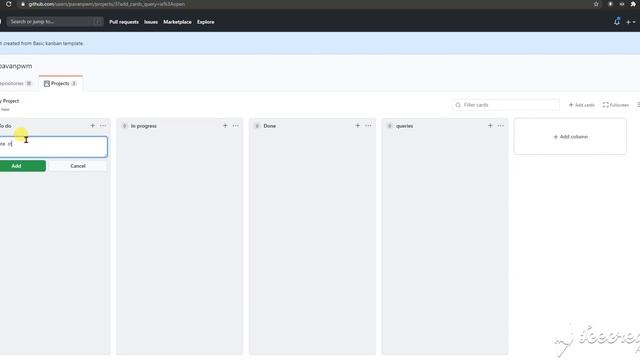The image size is (640, 360).
Task: Open Issues in the header
Action: 151,22
